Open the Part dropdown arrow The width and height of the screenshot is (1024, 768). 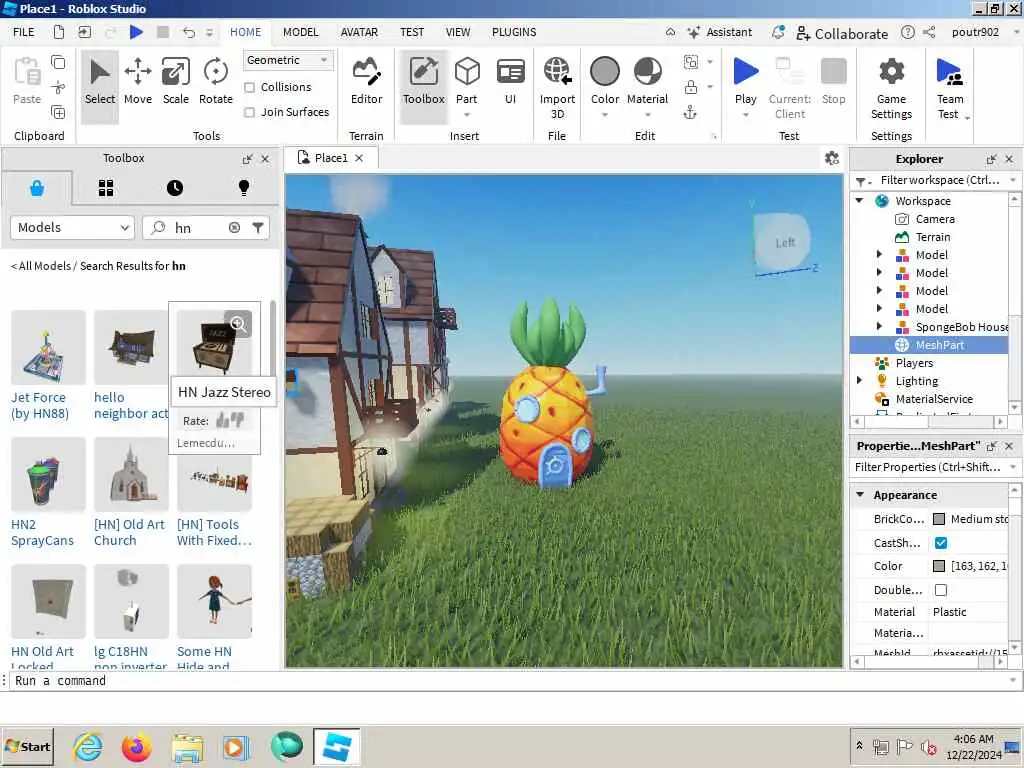(467, 115)
